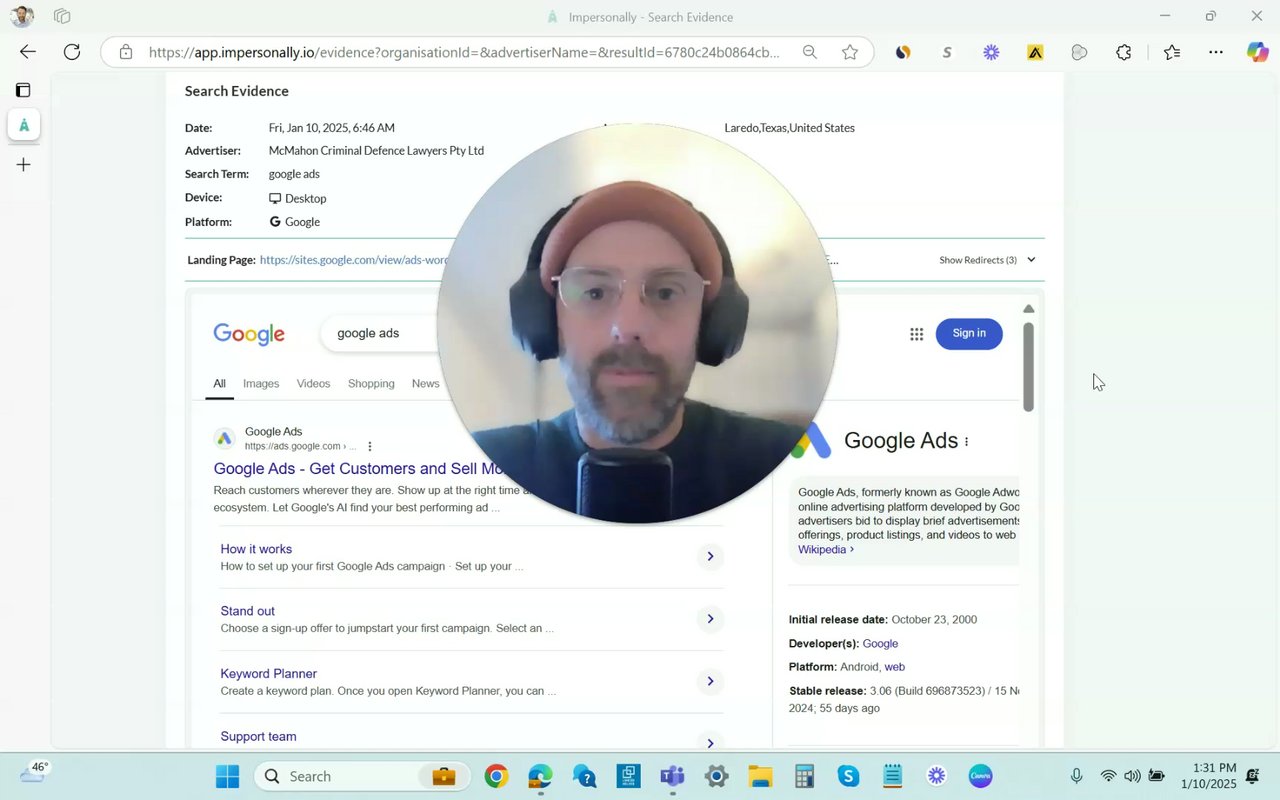Click the address bar URL

point(464,52)
